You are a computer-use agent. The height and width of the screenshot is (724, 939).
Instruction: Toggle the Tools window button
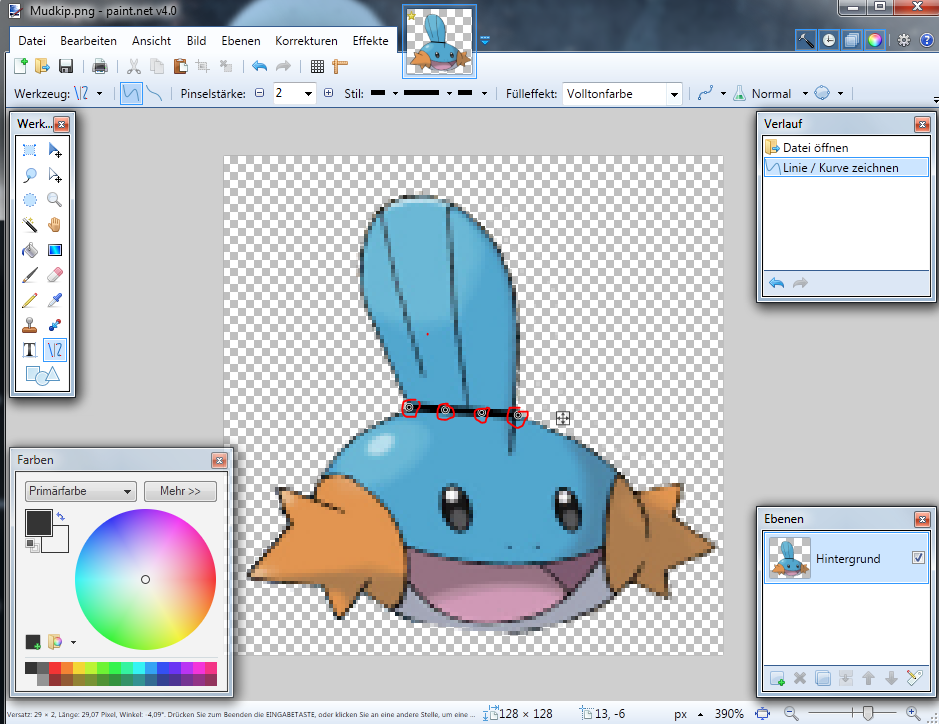coord(805,40)
